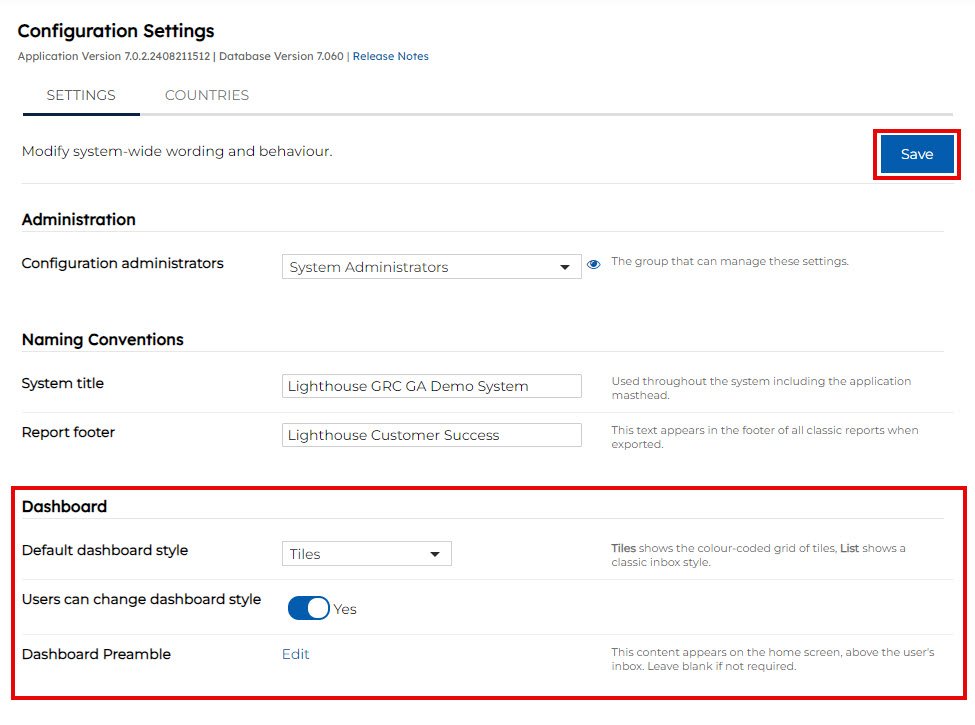The image size is (975, 725).
Task: Click the Administration section heading
Action: [x=79, y=219]
